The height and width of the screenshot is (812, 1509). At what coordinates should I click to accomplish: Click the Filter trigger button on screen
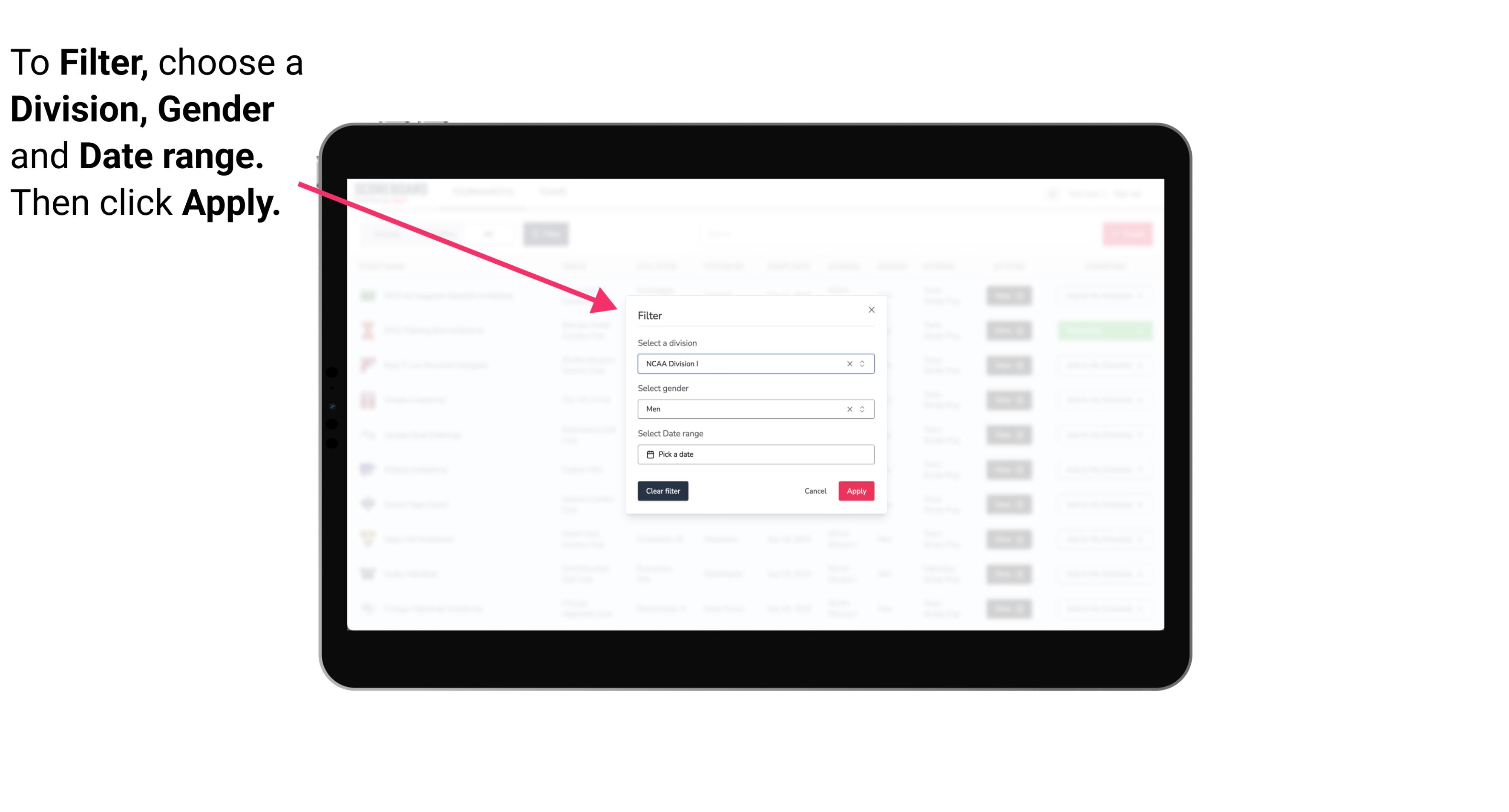pyautogui.click(x=546, y=234)
